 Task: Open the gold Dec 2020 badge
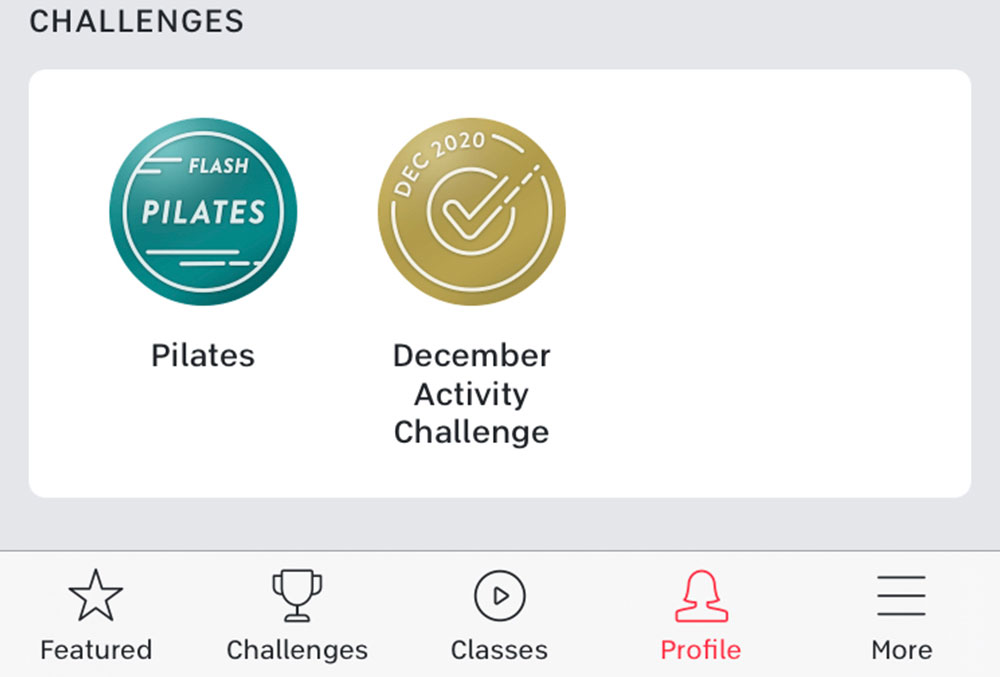click(471, 212)
